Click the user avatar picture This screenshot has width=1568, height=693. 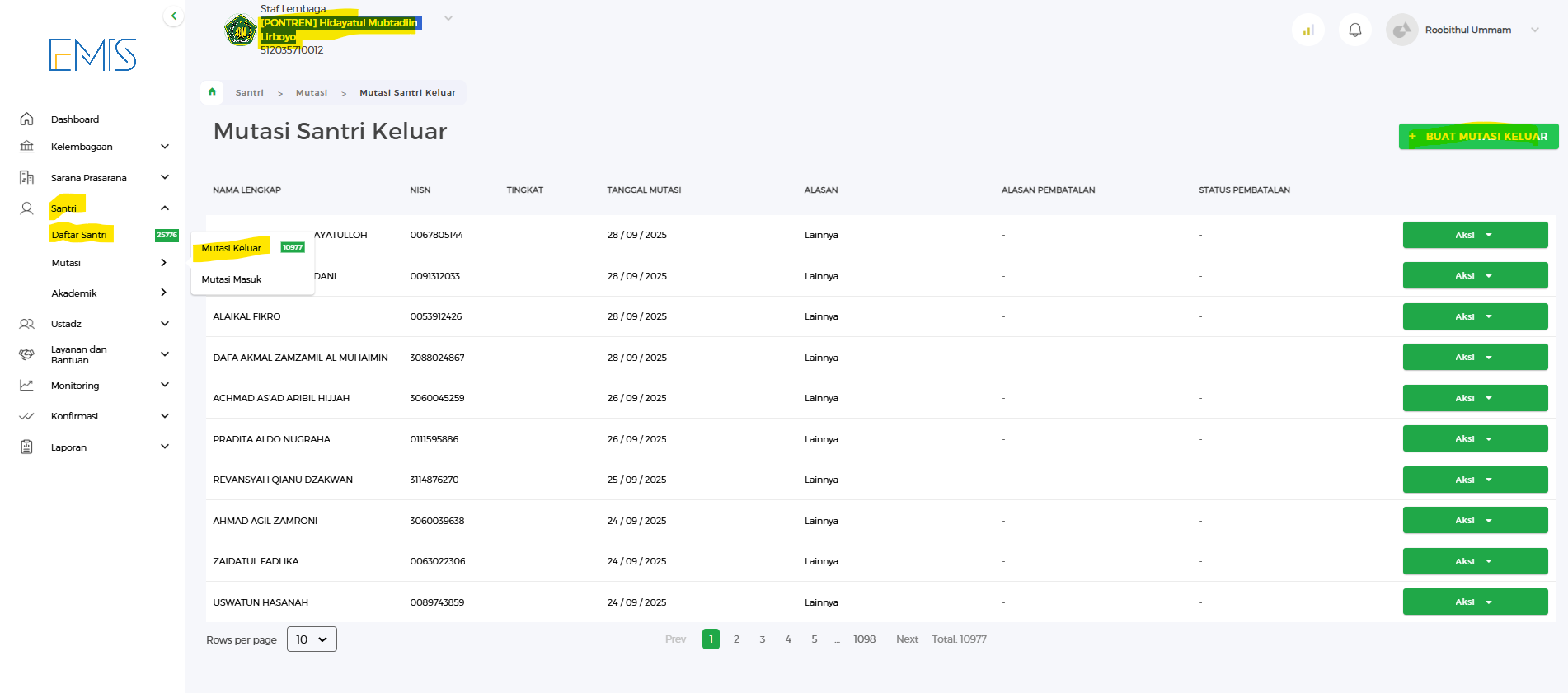coord(1401,30)
